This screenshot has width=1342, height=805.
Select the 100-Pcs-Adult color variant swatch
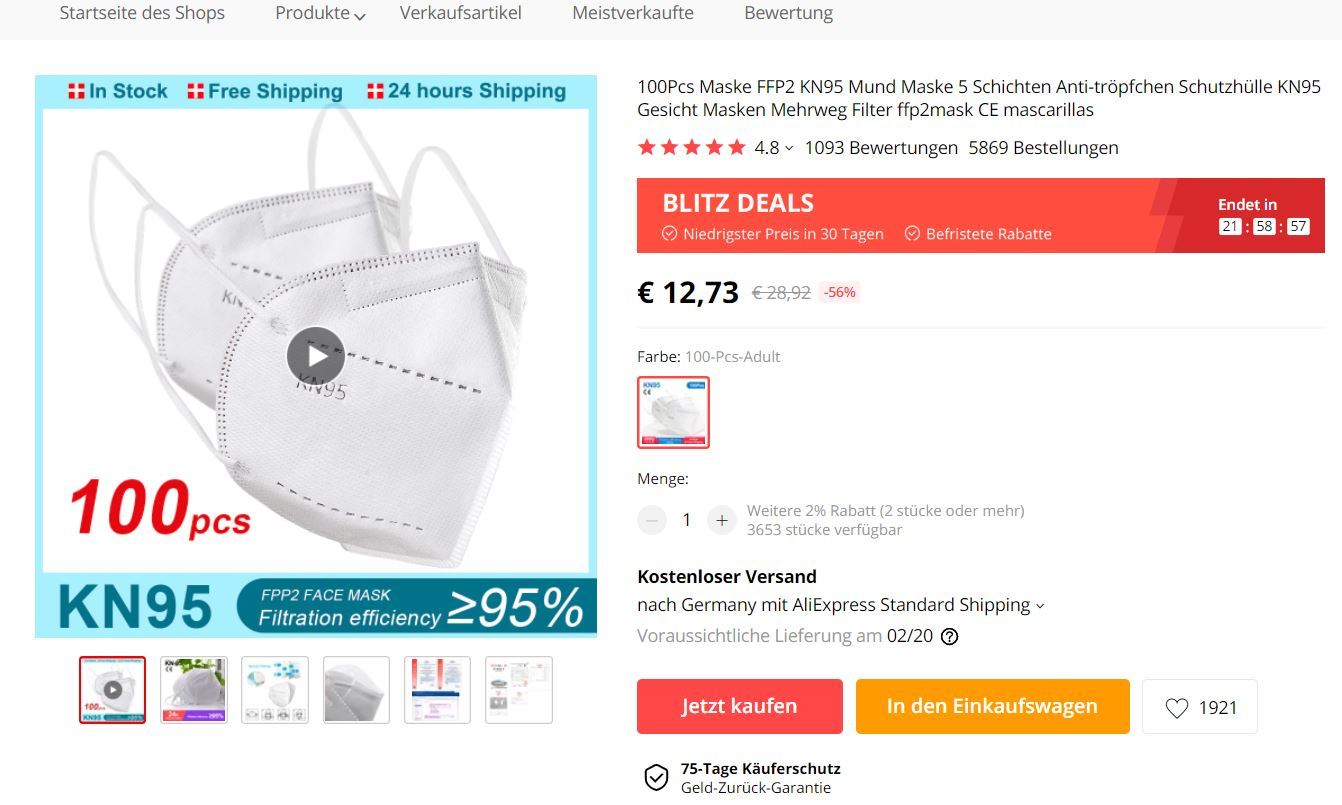click(673, 412)
